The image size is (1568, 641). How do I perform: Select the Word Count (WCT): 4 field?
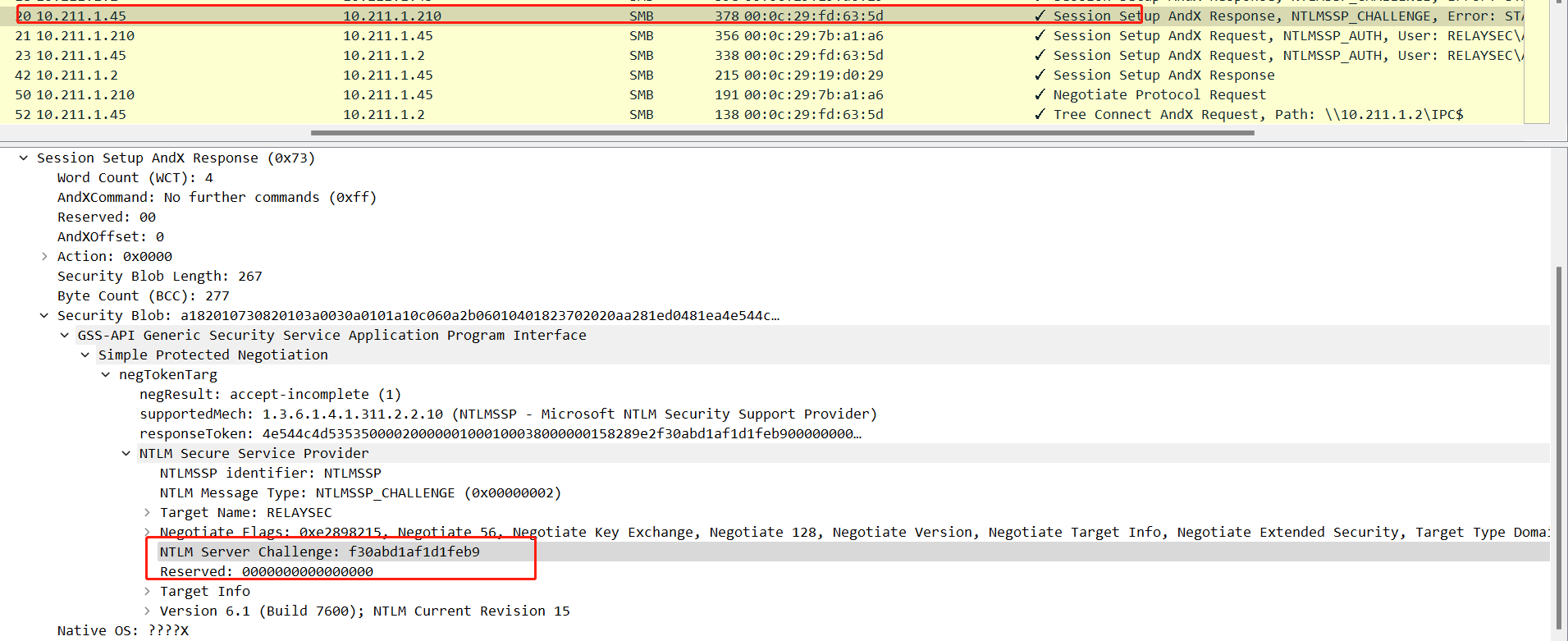(x=135, y=178)
